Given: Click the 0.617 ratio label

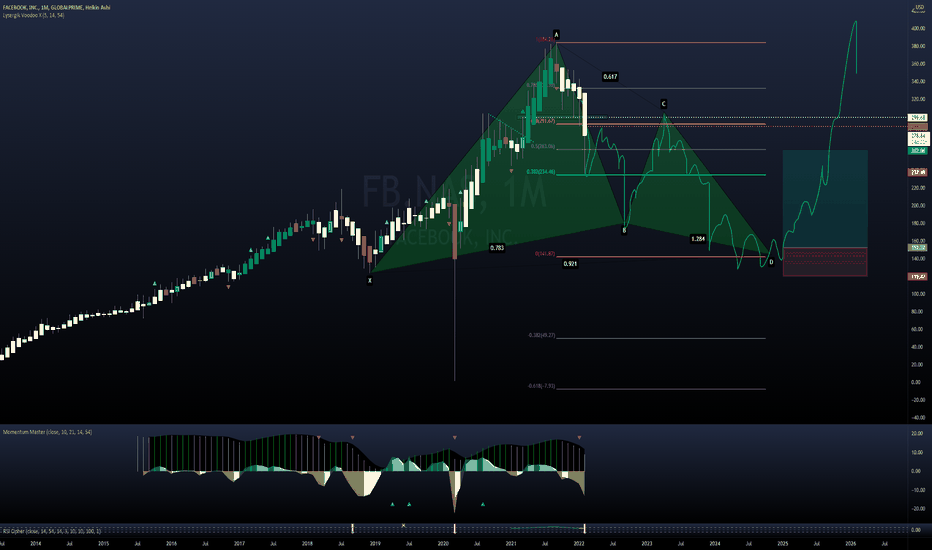Looking at the screenshot, I should (610, 77).
